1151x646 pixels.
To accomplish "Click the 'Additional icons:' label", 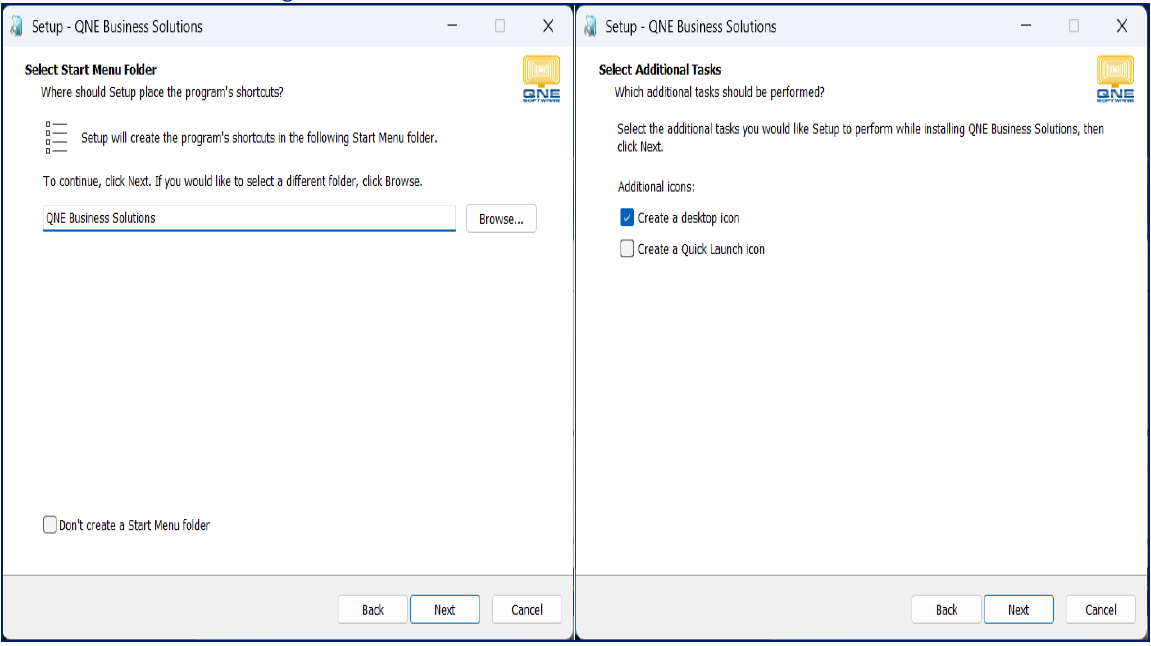I will click(656, 186).
